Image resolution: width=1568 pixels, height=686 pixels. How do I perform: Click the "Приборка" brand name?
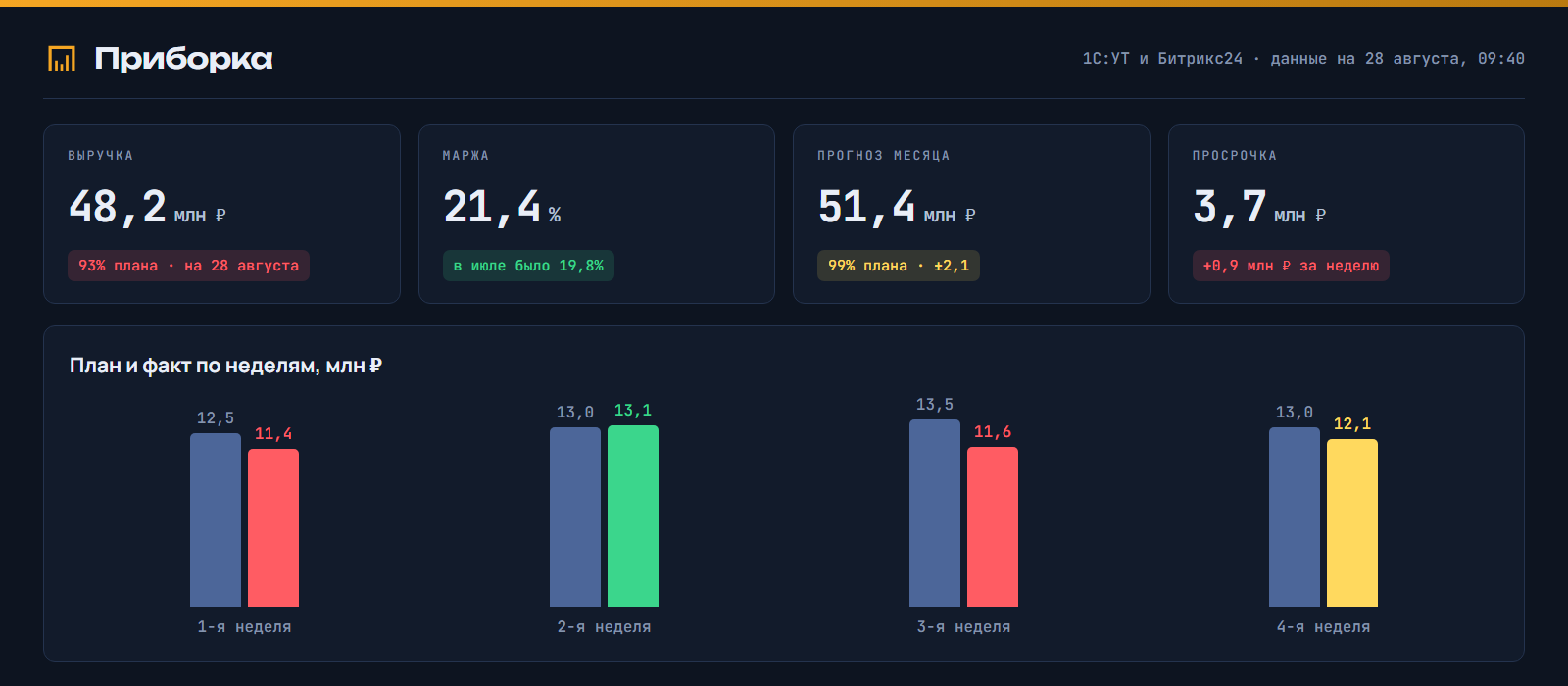tap(183, 59)
